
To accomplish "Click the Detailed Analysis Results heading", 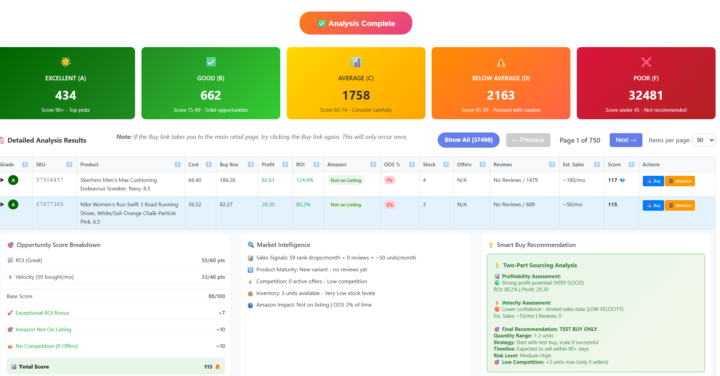I will (x=46, y=140).
